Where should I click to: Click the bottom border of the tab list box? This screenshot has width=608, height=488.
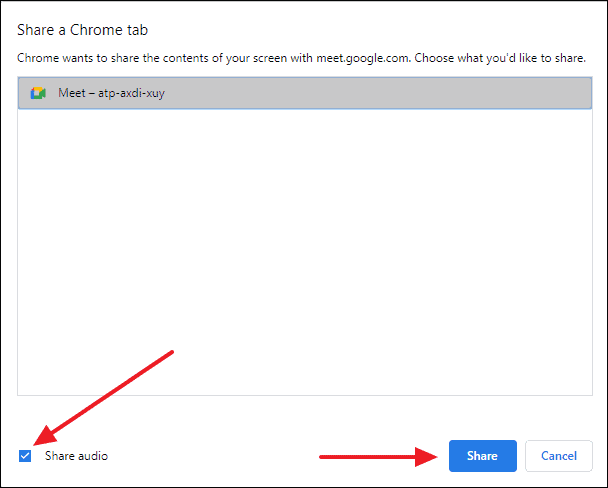click(305, 395)
